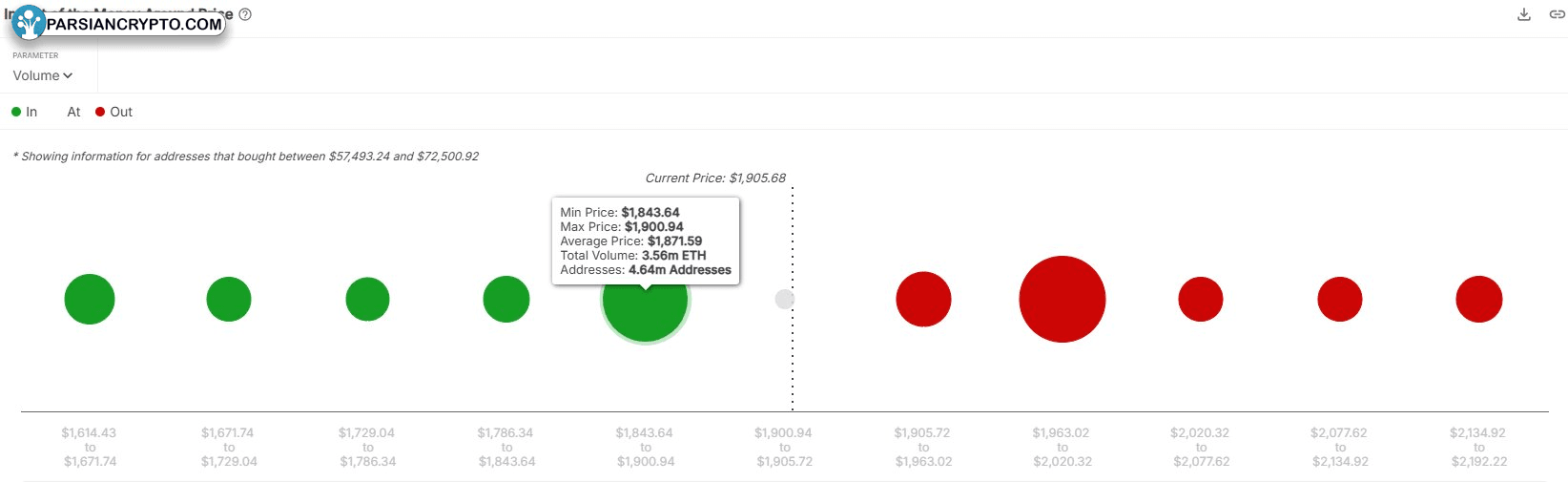Select the green $1,671.74–$1,729.04 bubble
Image resolution: width=1568 pixels, height=482 pixels.
click(x=229, y=299)
